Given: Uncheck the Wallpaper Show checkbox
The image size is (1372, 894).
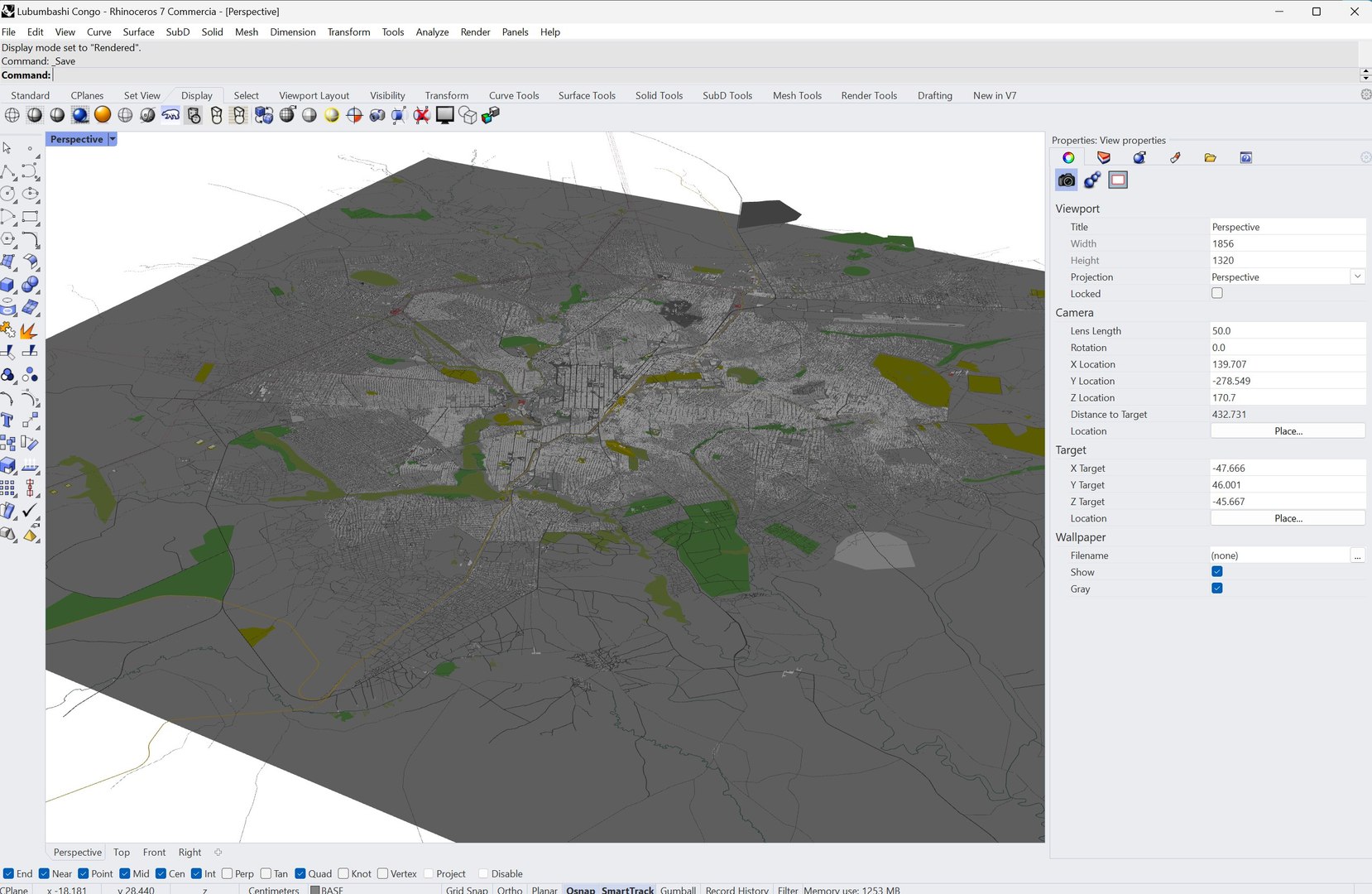Looking at the screenshot, I should pyautogui.click(x=1216, y=572).
